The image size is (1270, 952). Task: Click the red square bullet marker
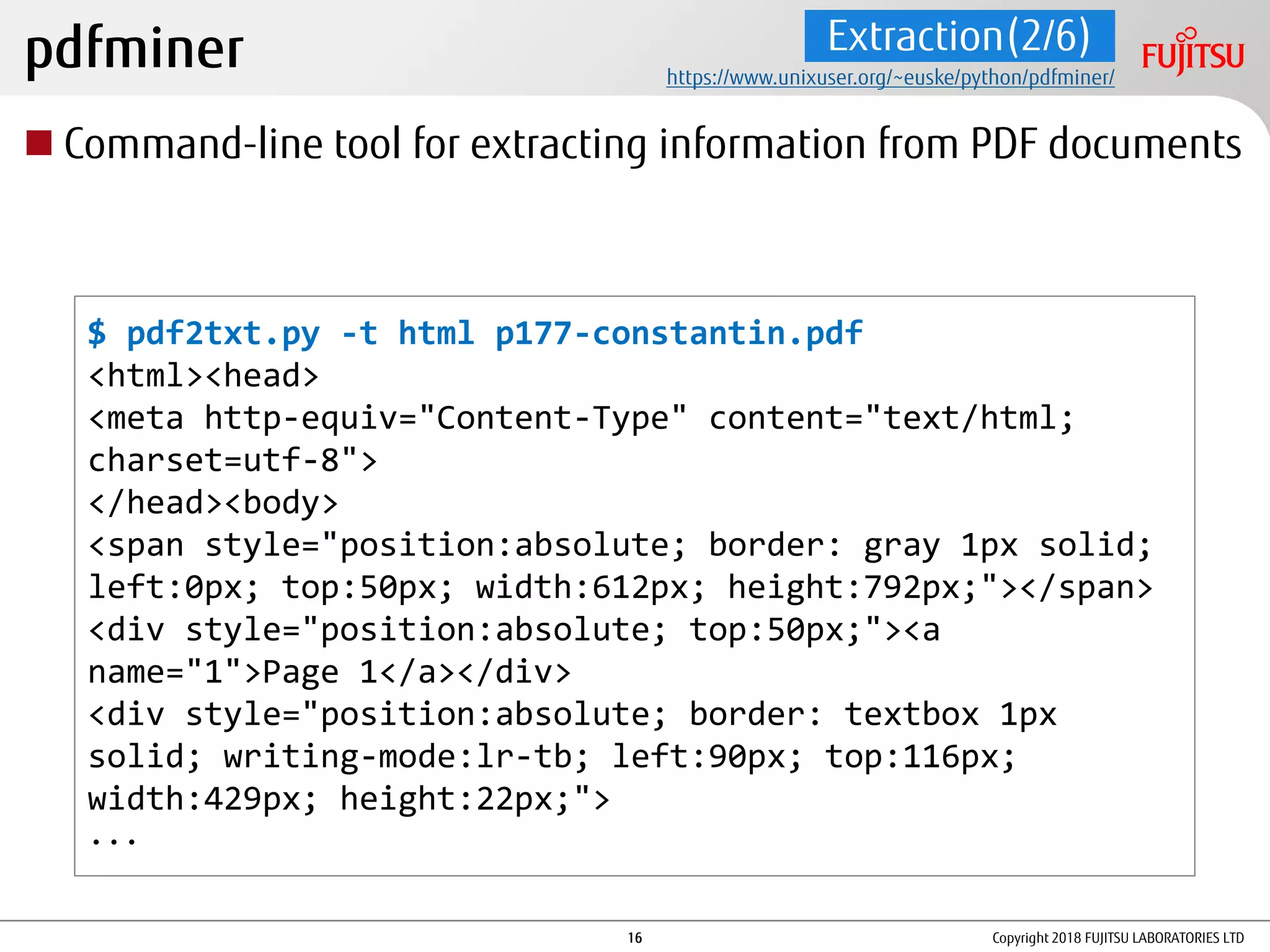38,143
